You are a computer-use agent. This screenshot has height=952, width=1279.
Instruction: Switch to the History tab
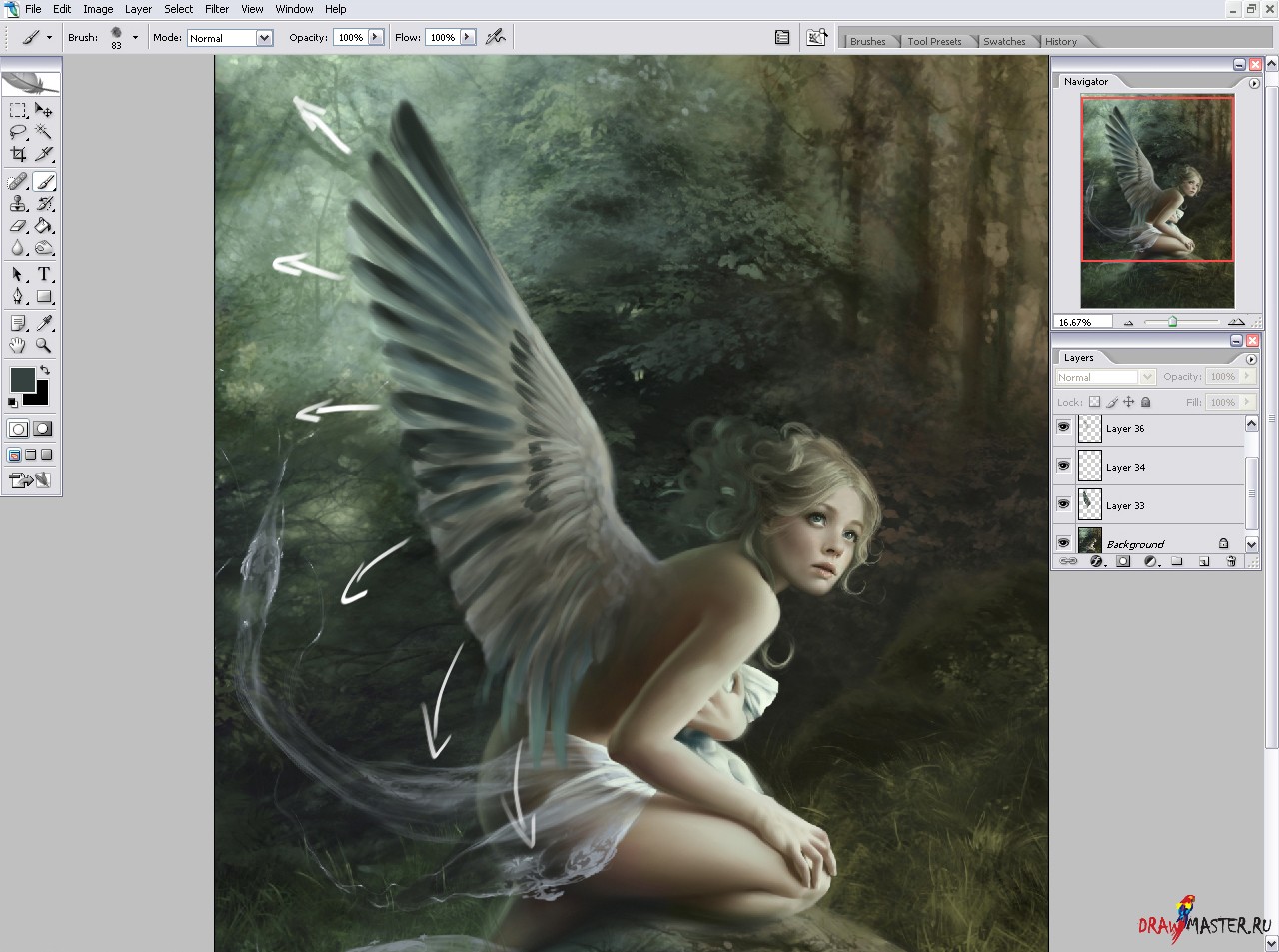click(1061, 41)
